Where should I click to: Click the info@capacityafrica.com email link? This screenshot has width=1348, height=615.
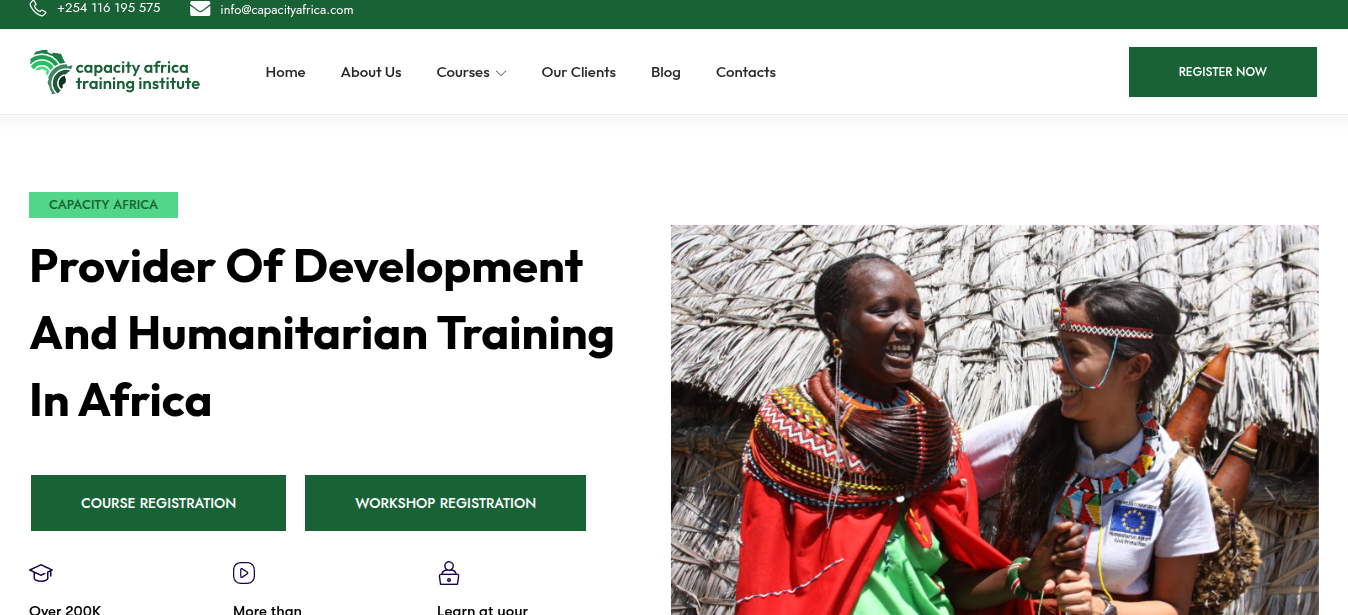[x=287, y=10]
